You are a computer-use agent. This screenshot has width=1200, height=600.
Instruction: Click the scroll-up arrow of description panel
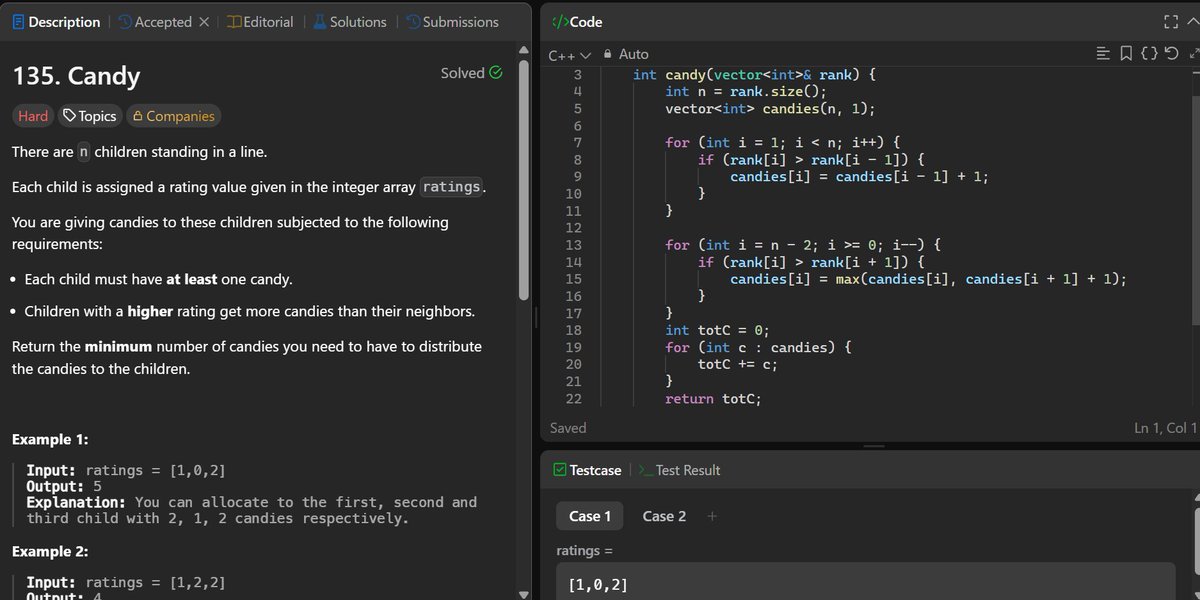(524, 51)
